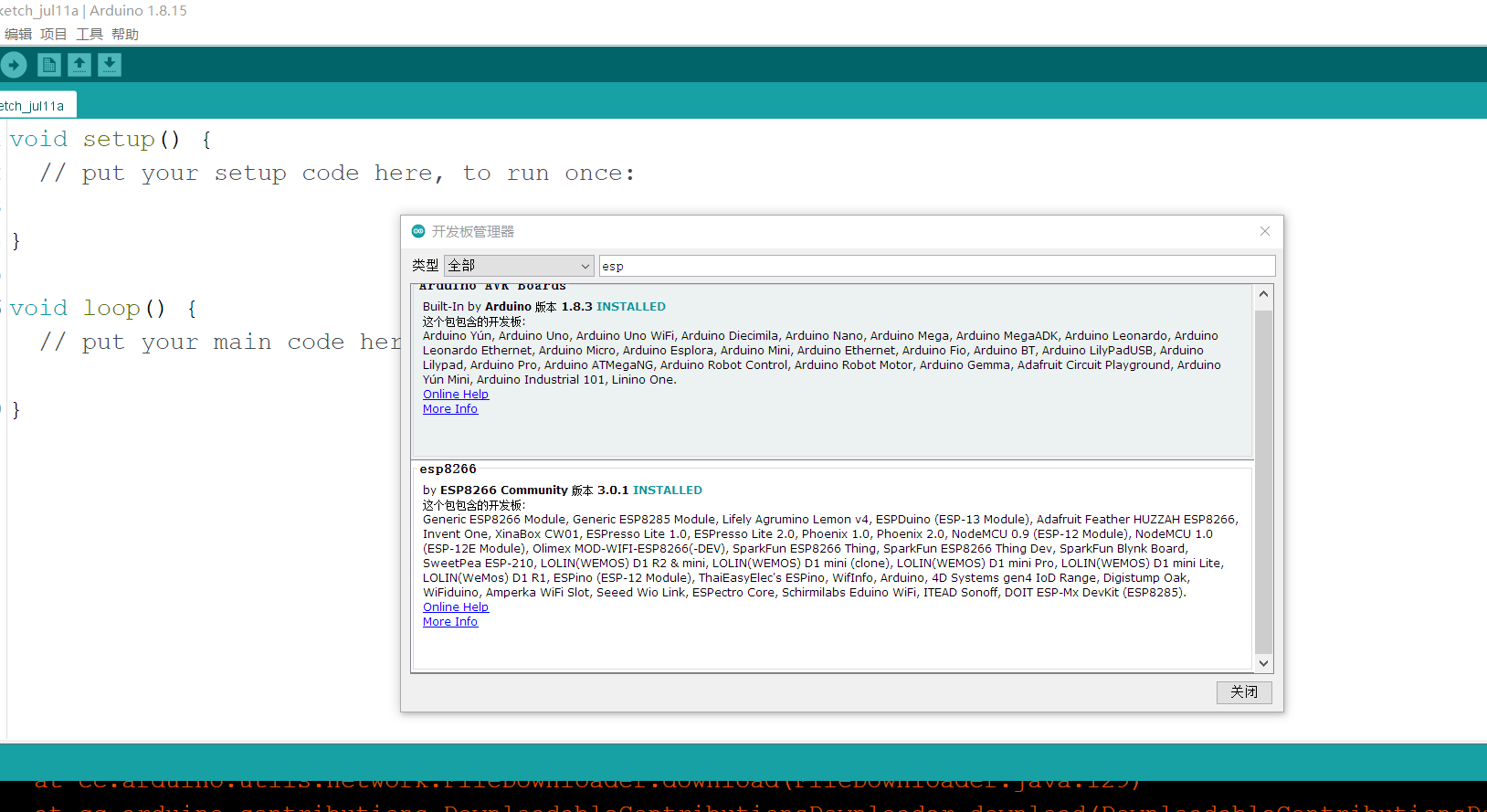Viewport: 1487px width, 812px height.
Task: Click the setup comment line in editor
Action: tap(337, 174)
